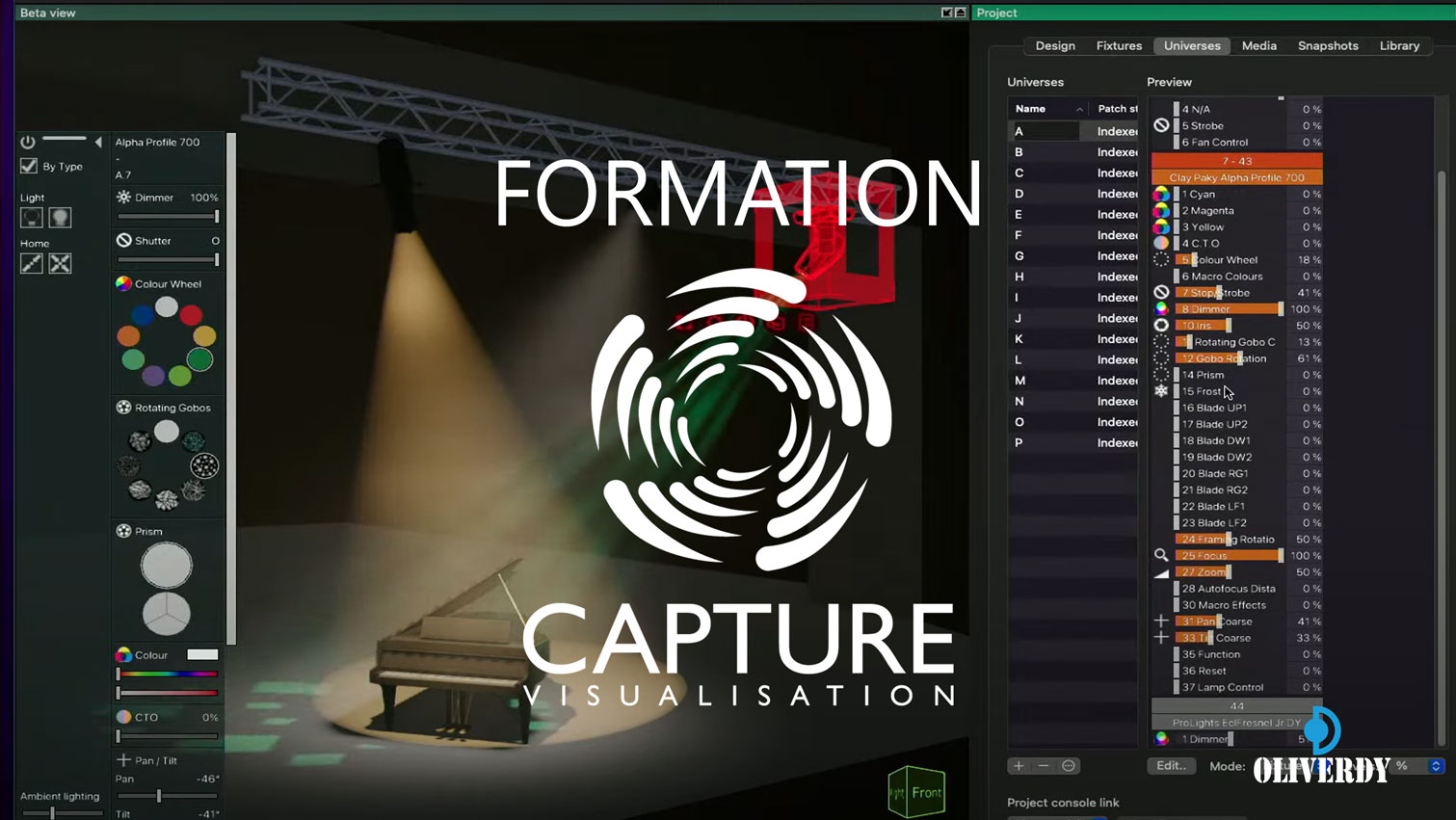Open the % value format dropdown
The height and width of the screenshot is (820, 1456).
[x=1416, y=766]
